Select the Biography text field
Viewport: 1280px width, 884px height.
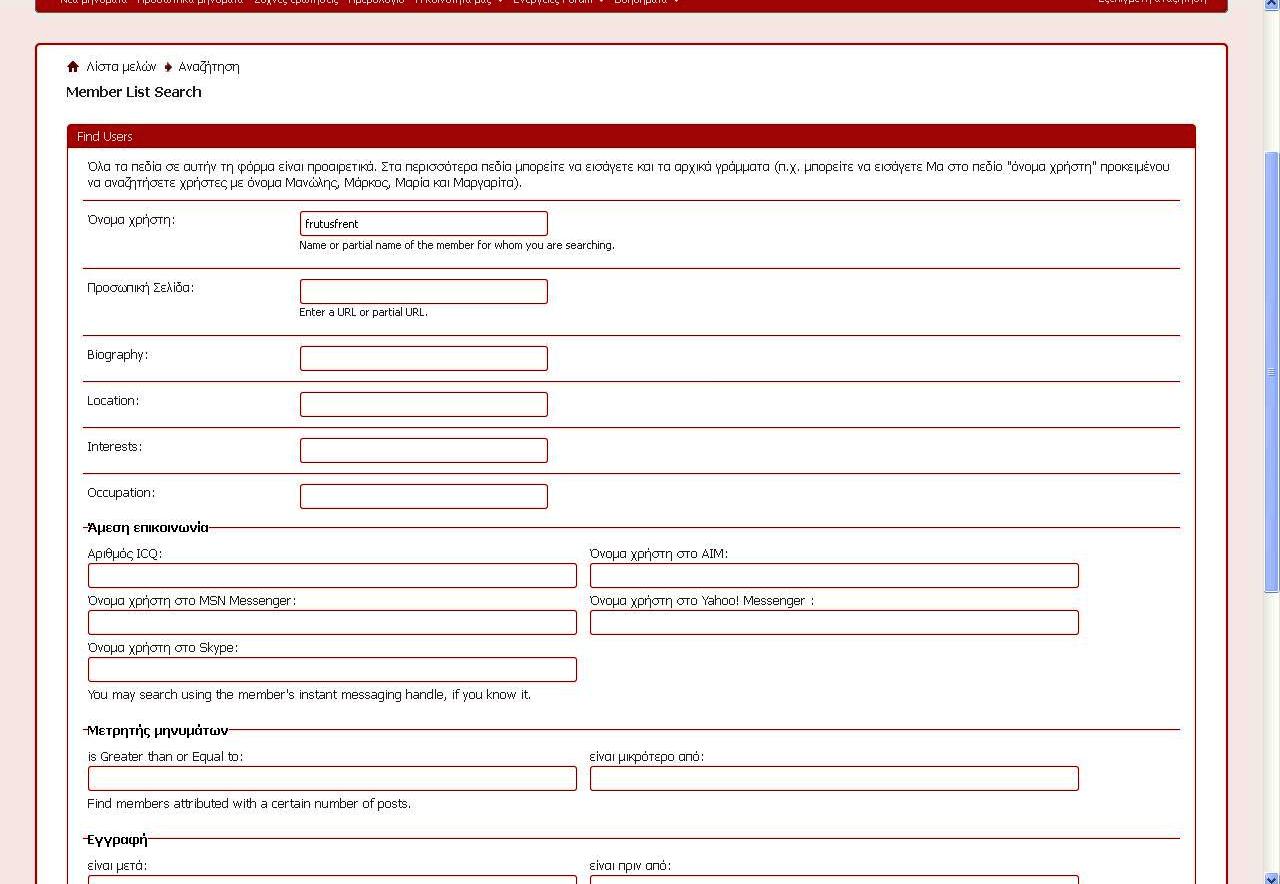point(423,358)
